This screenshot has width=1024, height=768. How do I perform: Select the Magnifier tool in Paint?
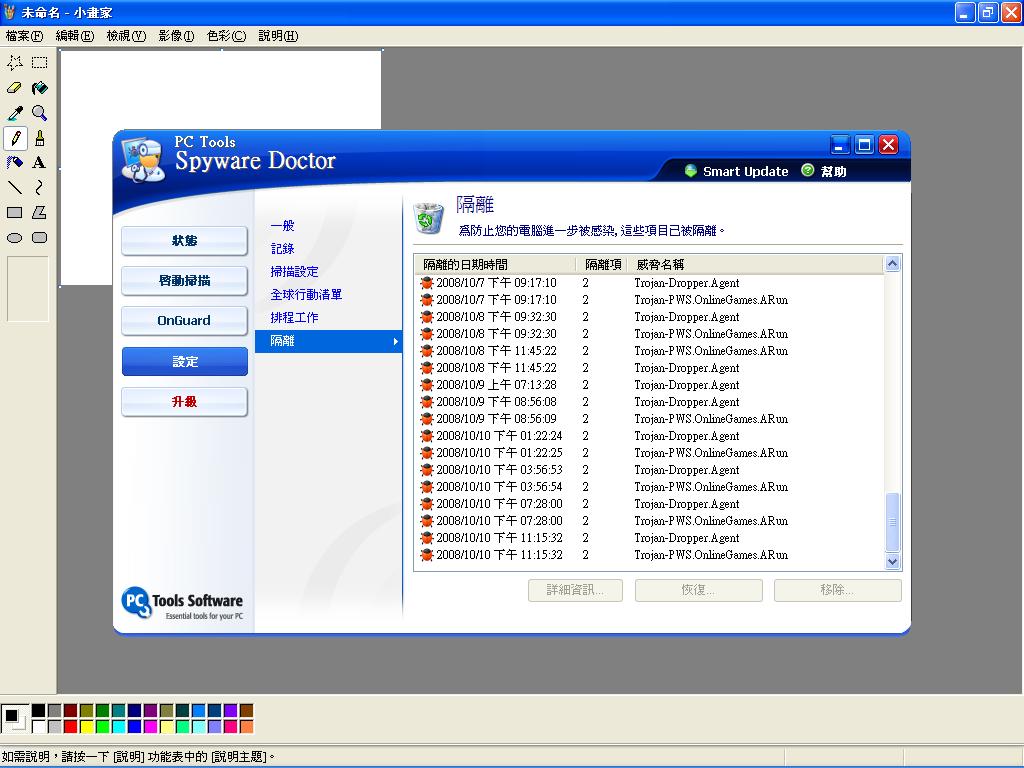tap(40, 113)
